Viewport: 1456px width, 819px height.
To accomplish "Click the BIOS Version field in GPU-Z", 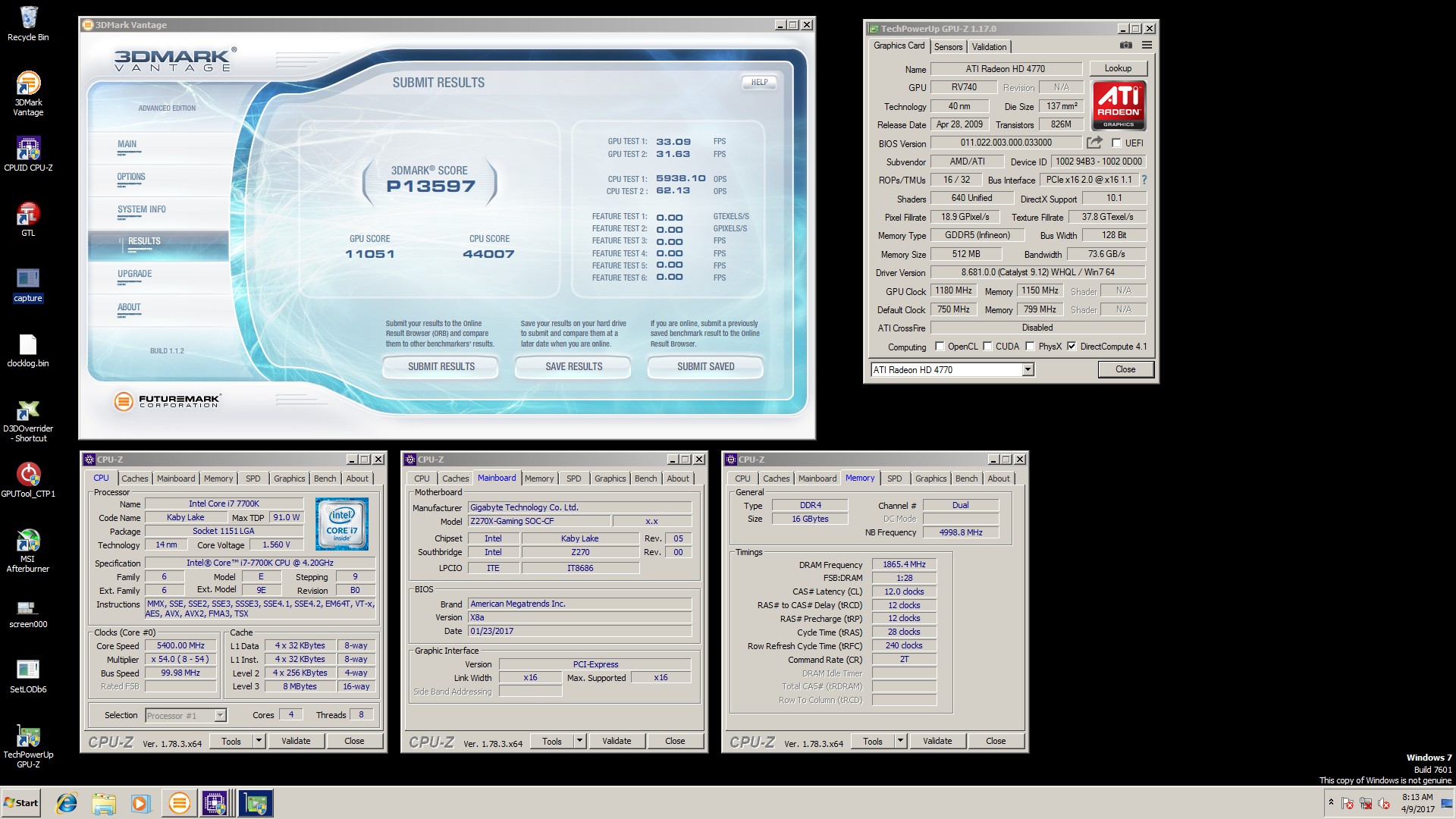I will [x=1006, y=143].
